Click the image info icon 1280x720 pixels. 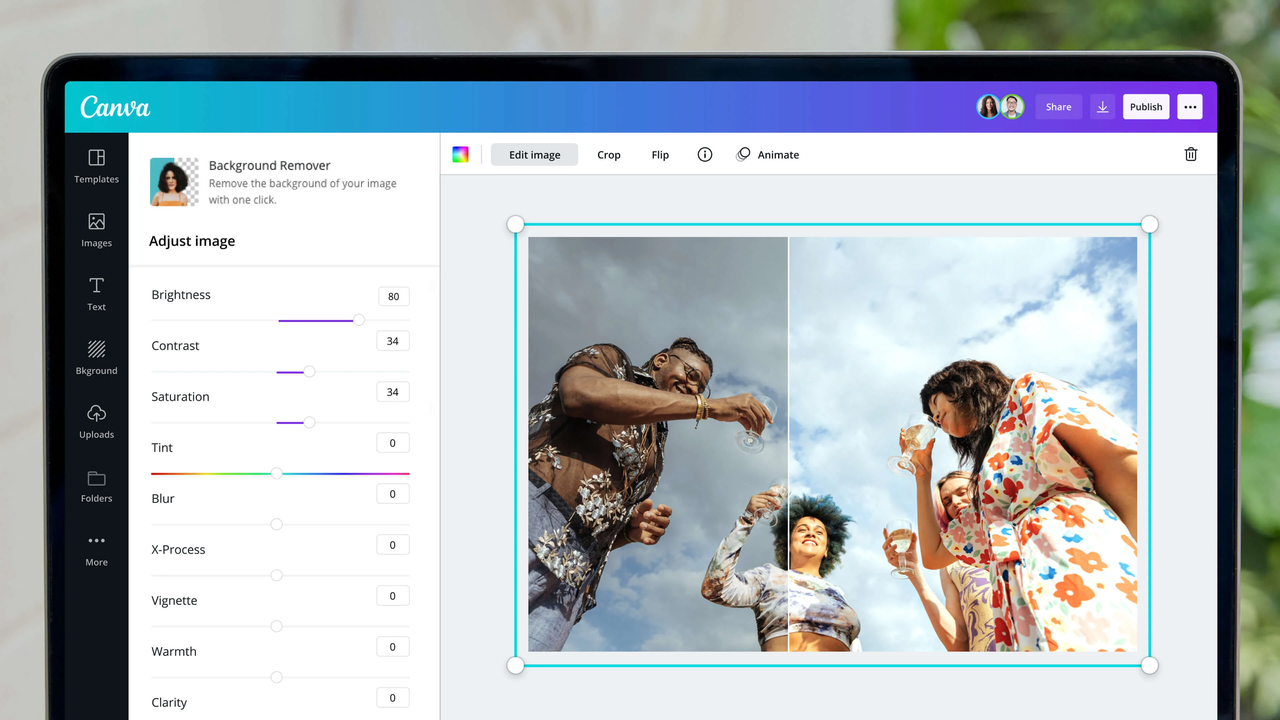(x=704, y=154)
